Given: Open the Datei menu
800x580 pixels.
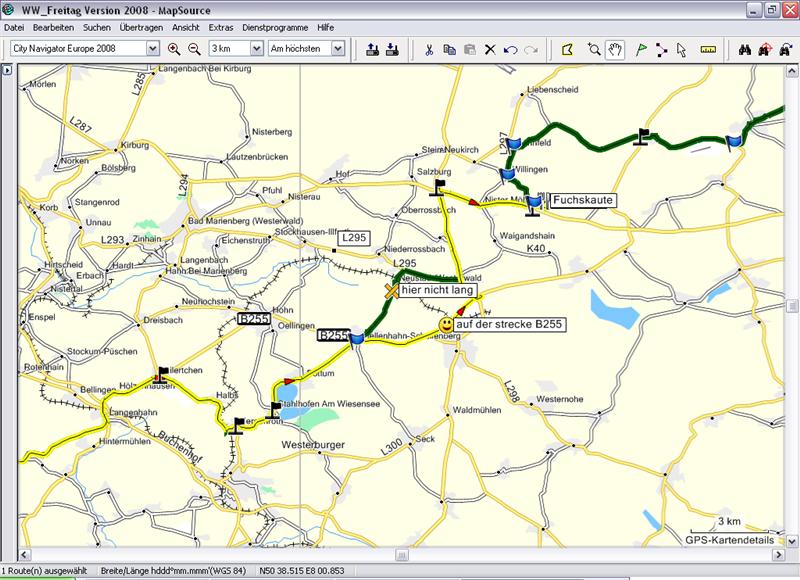Looking at the screenshot, I should (14, 28).
